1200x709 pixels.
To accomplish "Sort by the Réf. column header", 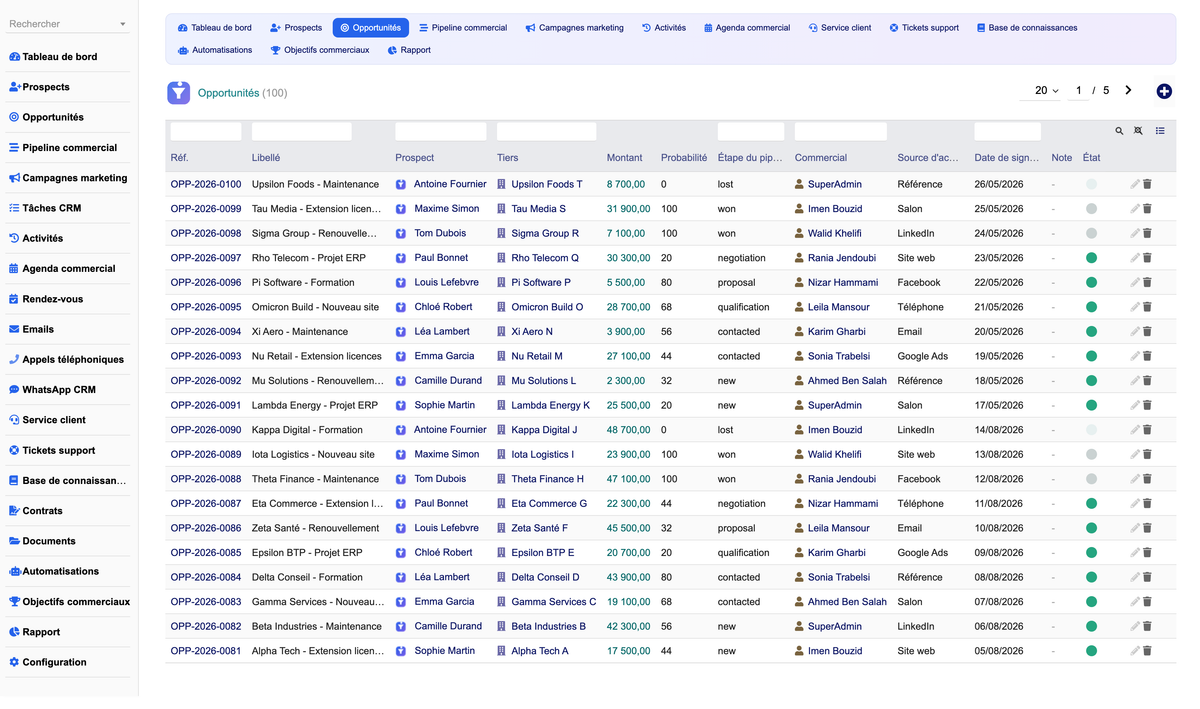I will tap(179, 158).
